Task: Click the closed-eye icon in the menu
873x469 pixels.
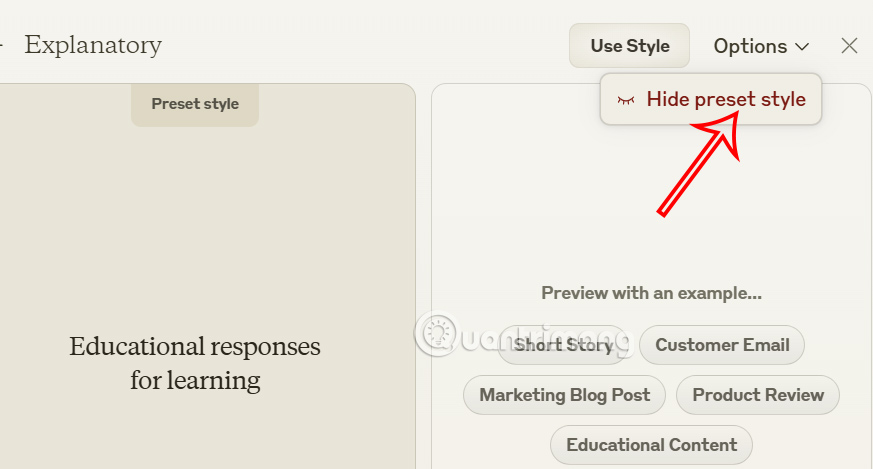Action: (626, 100)
